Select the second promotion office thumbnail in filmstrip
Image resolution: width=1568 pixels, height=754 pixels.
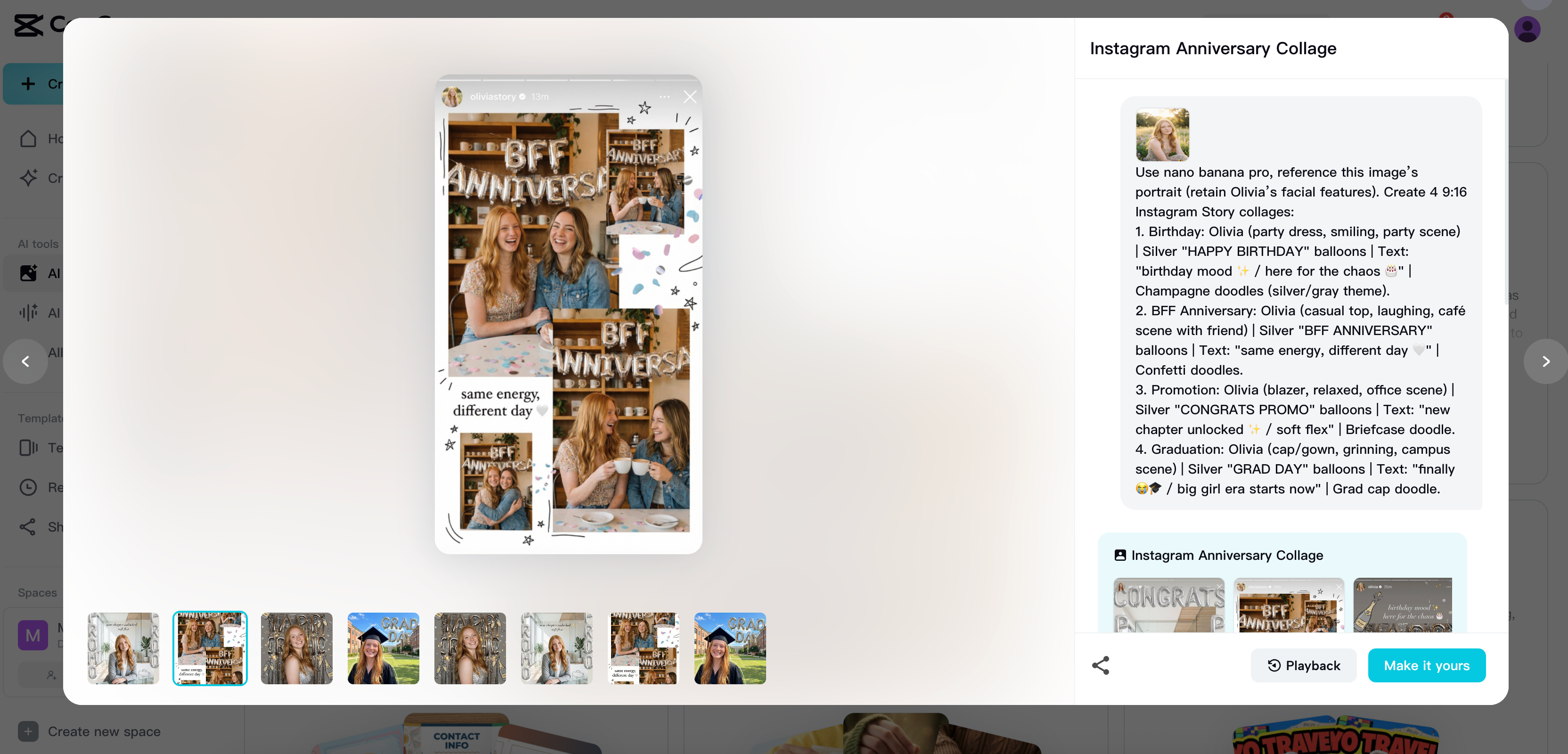(556, 648)
